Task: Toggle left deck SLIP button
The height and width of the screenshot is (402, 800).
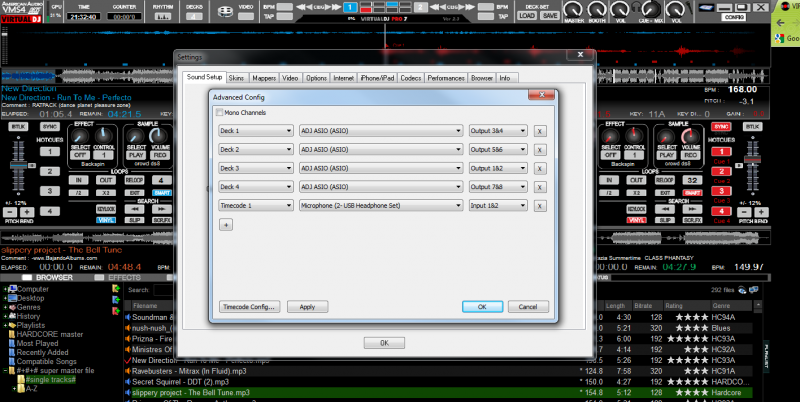Action: coord(135,220)
